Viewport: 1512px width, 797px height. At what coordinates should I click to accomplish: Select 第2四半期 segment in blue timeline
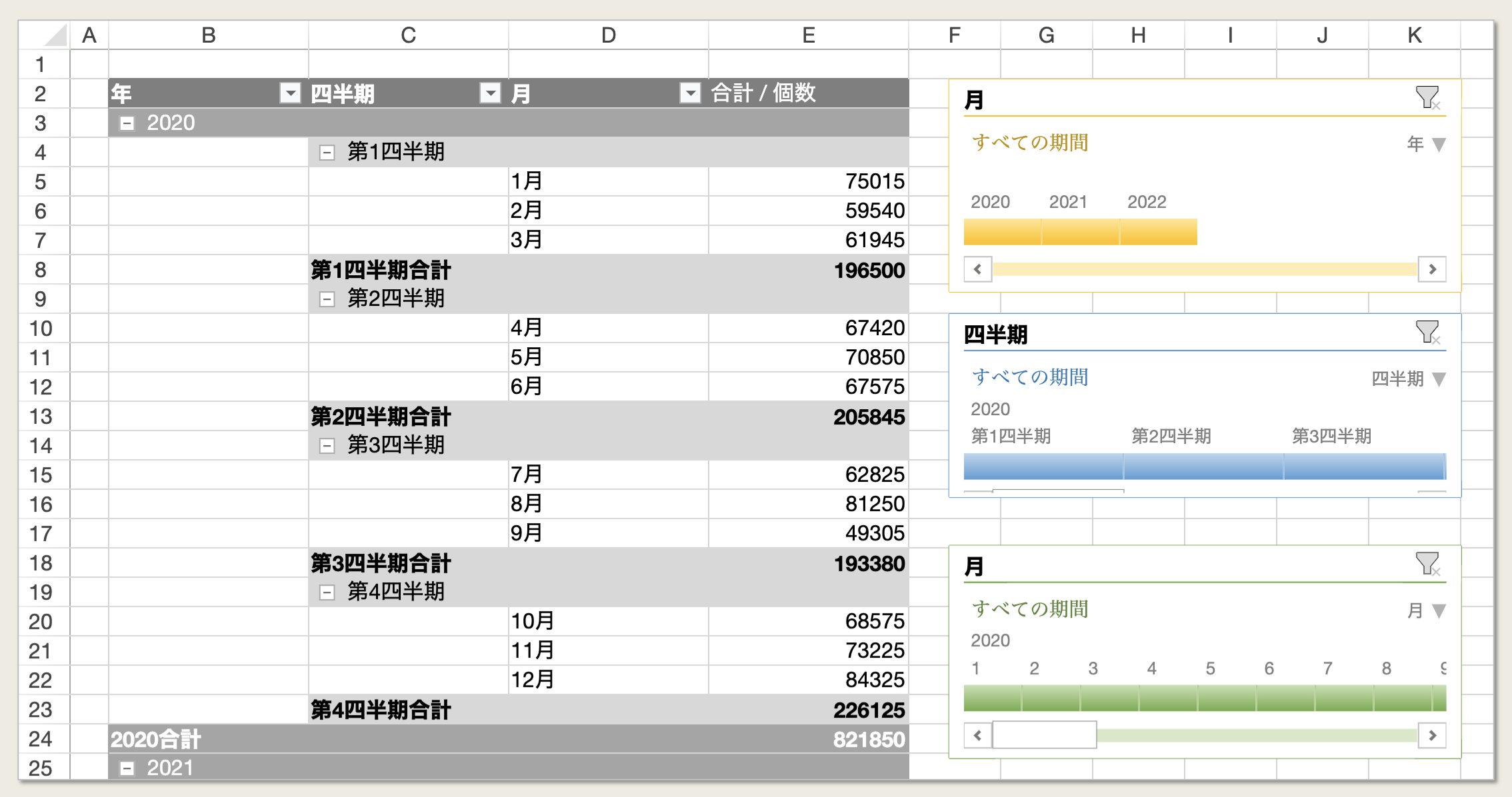point(1203,466)
